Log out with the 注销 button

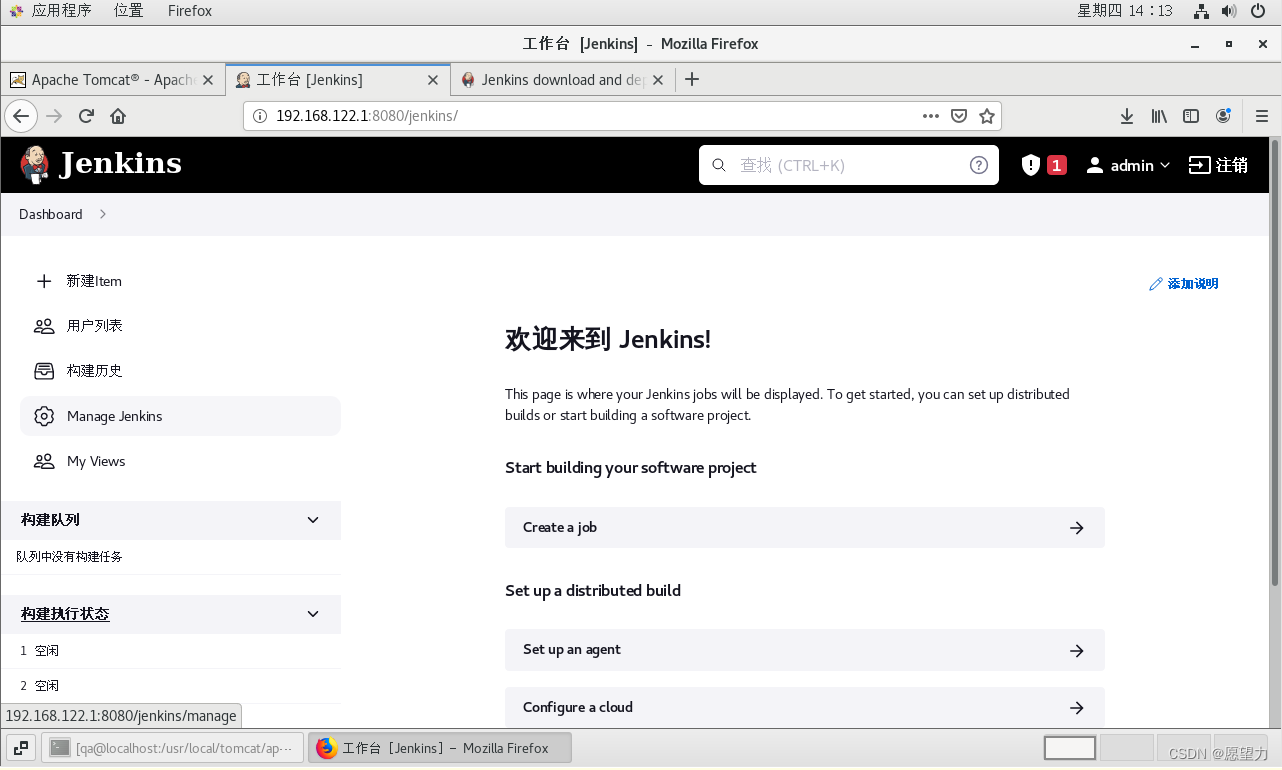tap(1218, 165)
